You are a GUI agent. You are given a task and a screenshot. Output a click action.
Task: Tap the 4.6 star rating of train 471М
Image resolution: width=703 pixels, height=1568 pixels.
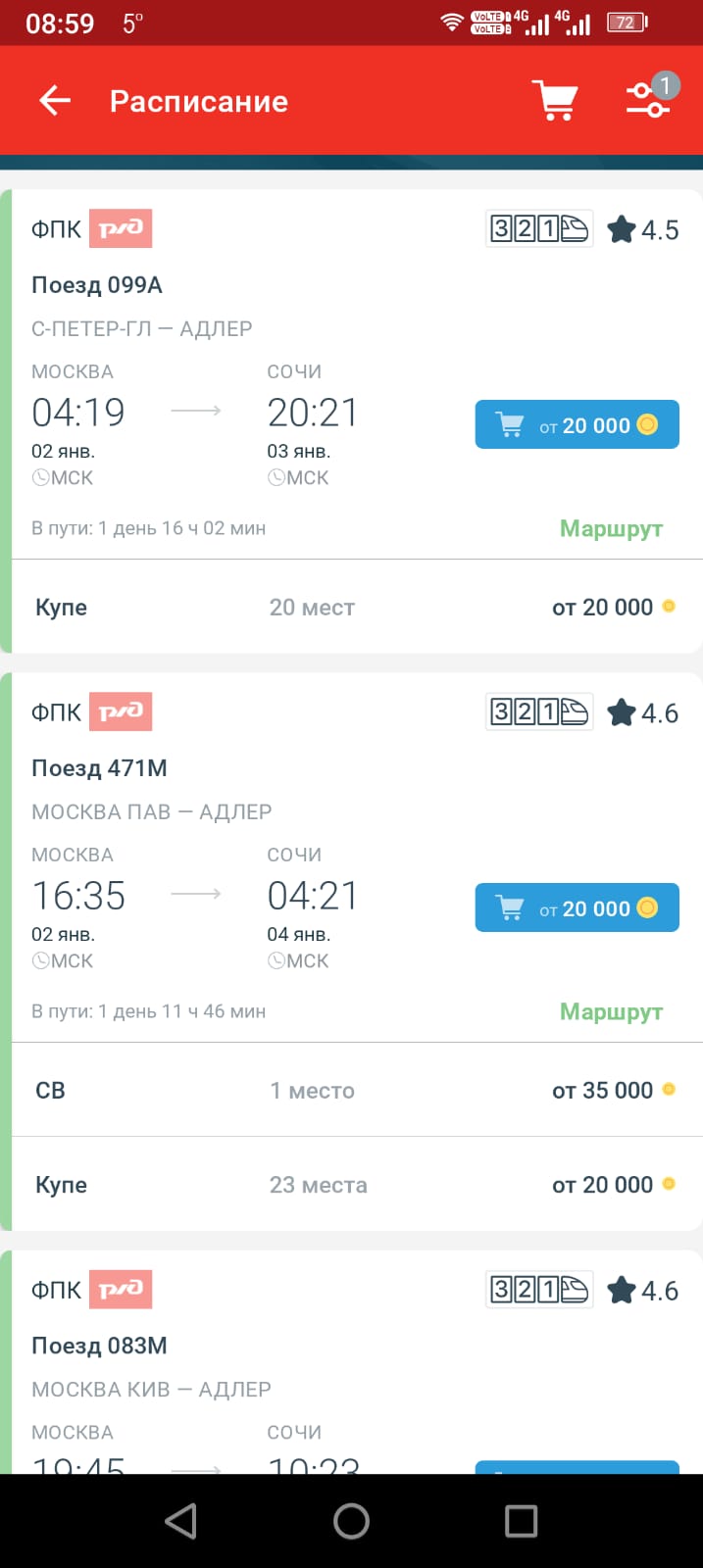tap(643, 712)
